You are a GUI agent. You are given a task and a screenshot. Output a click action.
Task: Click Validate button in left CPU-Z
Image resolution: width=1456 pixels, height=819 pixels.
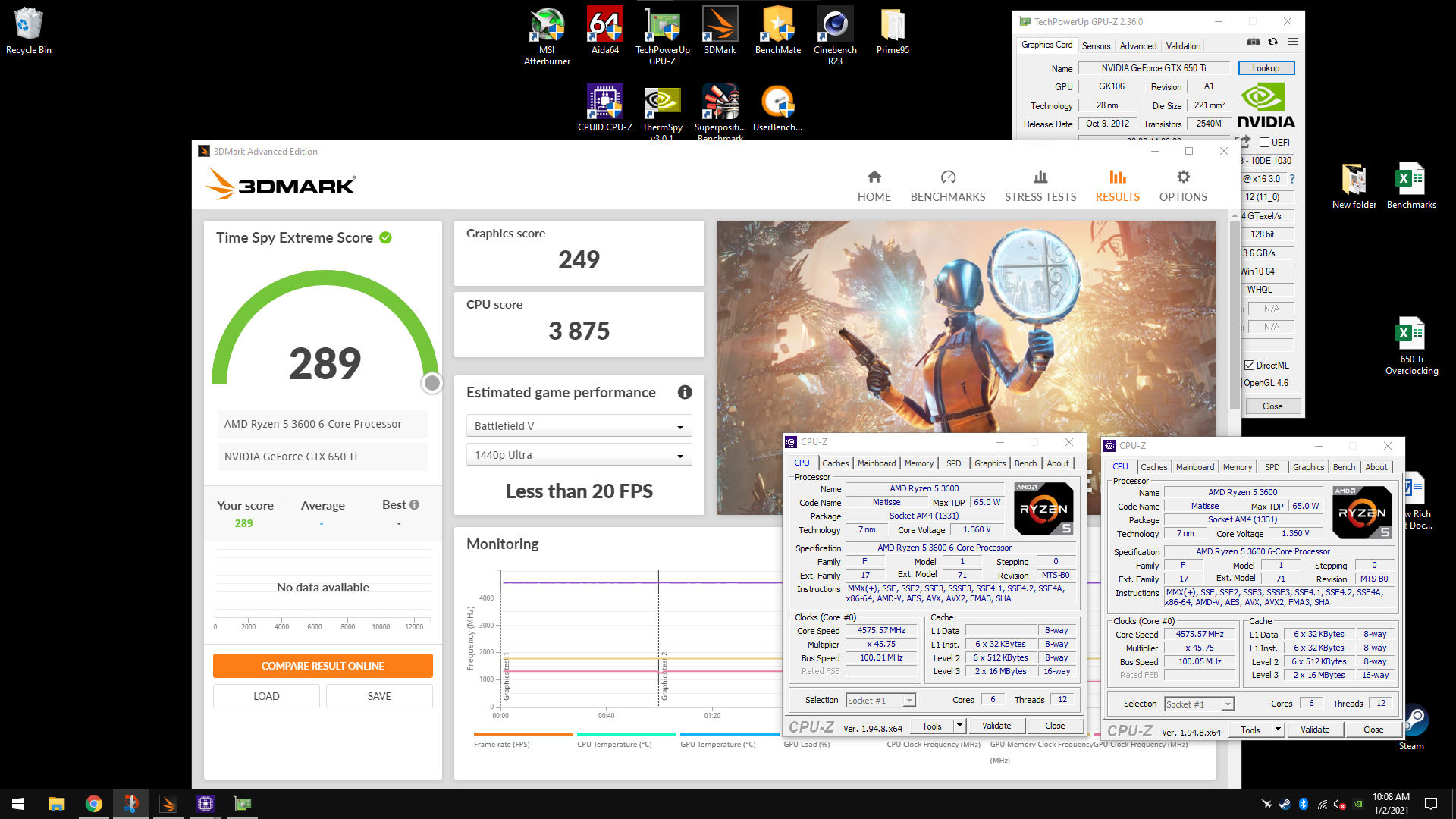[996, 726]
